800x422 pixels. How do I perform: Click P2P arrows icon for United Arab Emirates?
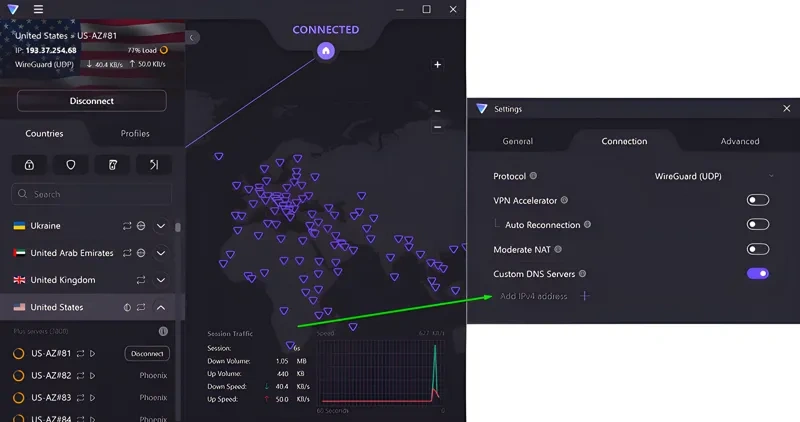[x=127, y=253]
